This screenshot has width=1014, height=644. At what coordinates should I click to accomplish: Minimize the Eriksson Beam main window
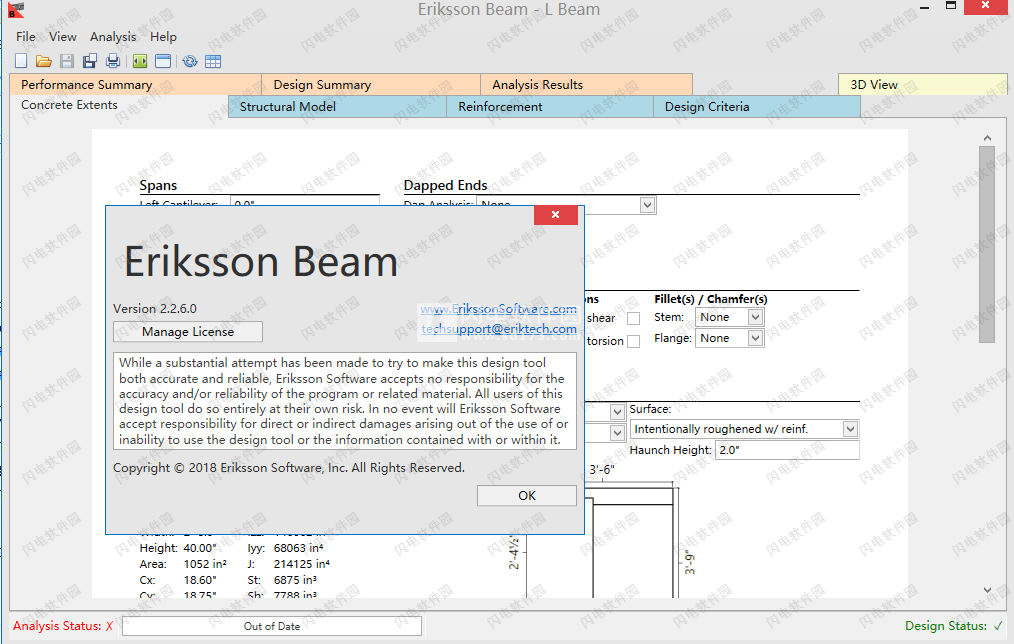click(925, 8)
